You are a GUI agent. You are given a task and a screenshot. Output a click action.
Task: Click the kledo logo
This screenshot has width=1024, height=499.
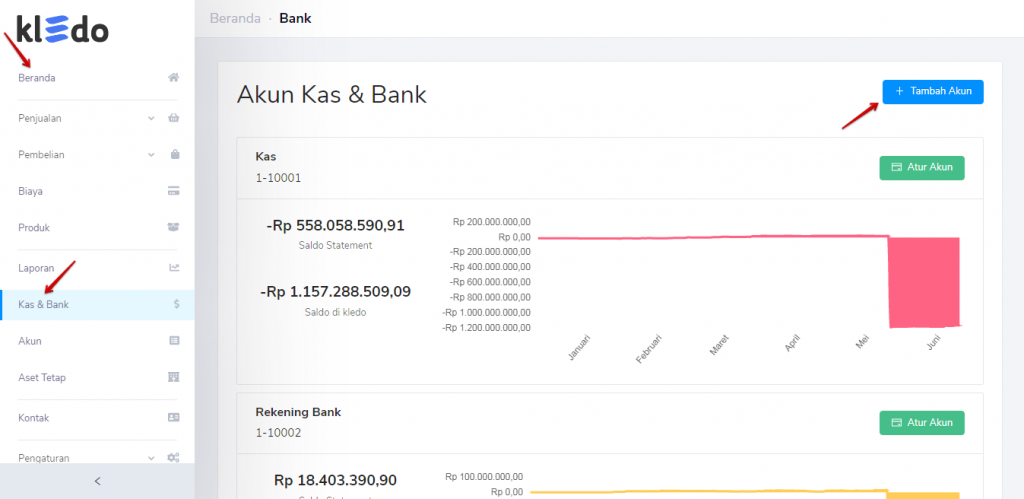point(63,30)
